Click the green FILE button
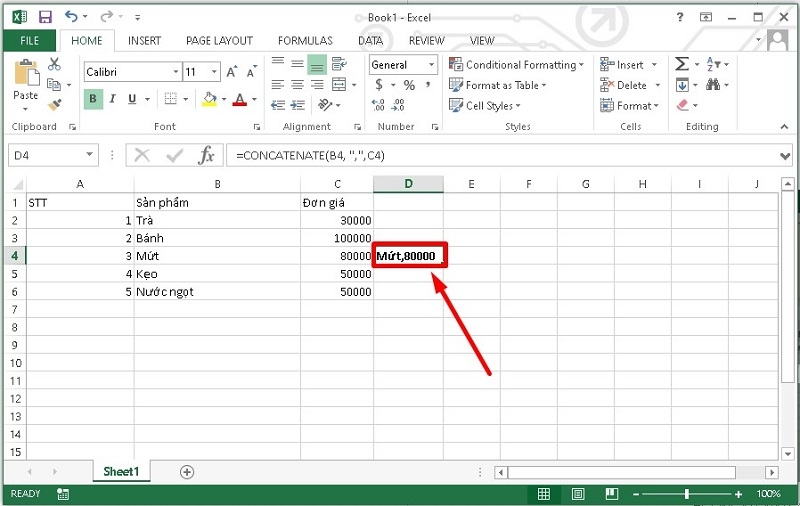Viewport: 800px width, 506px height. coord(29,41)
